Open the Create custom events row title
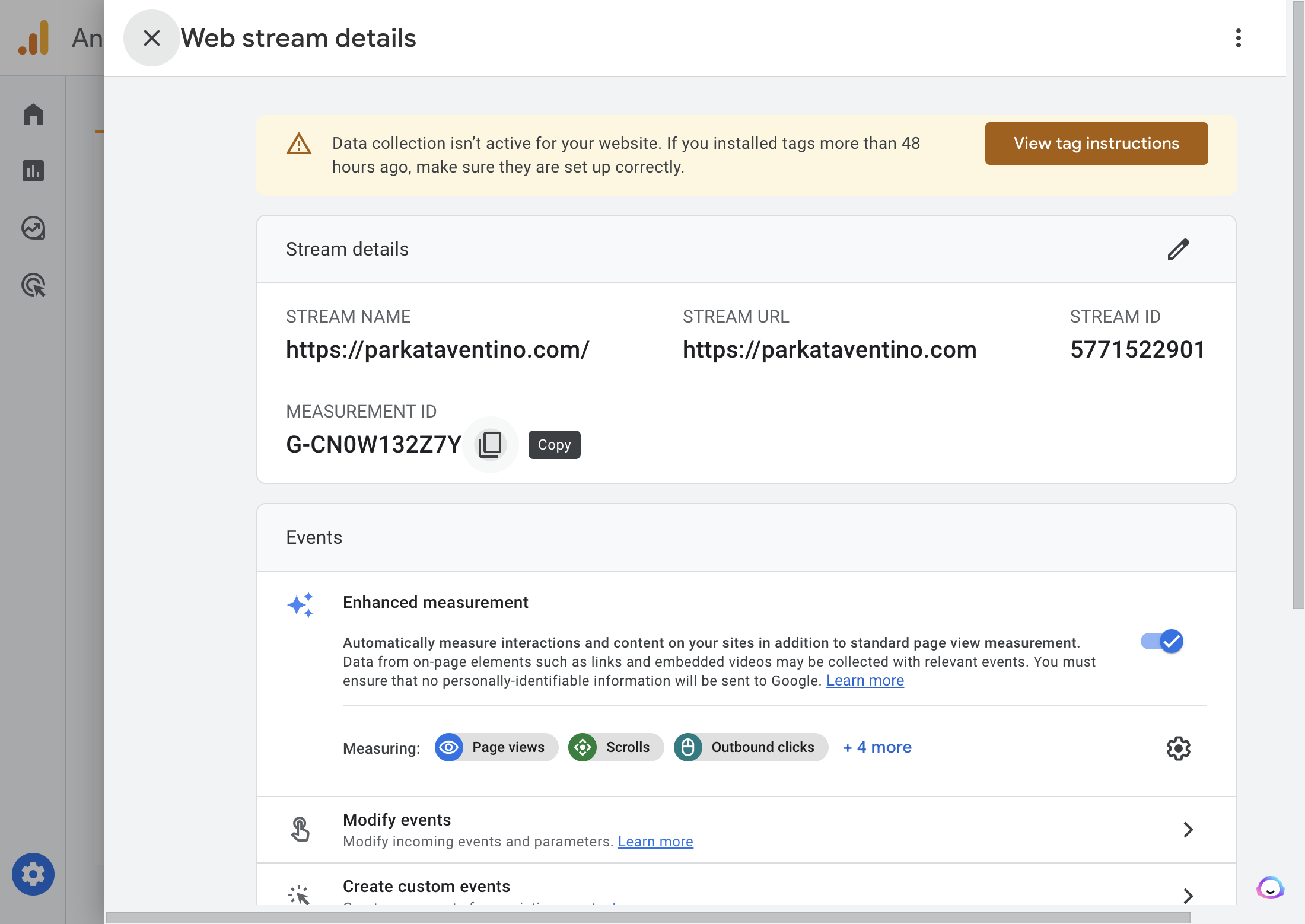Image resolution: width=1305 pixels, height=924 pixels. pos(426,886)
